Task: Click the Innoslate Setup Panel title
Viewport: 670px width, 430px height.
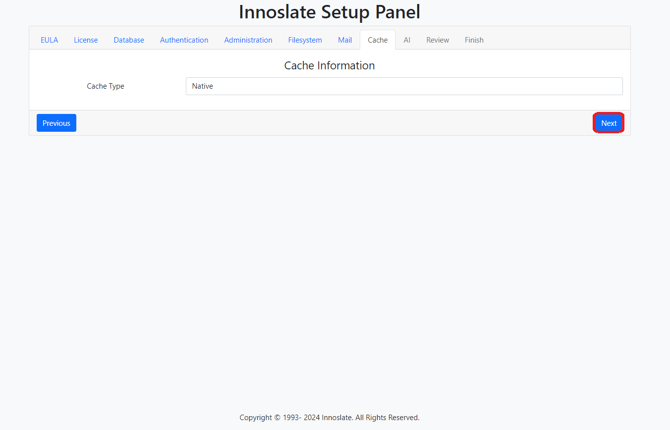Action: pyautogui.click(x=329, y=12)
